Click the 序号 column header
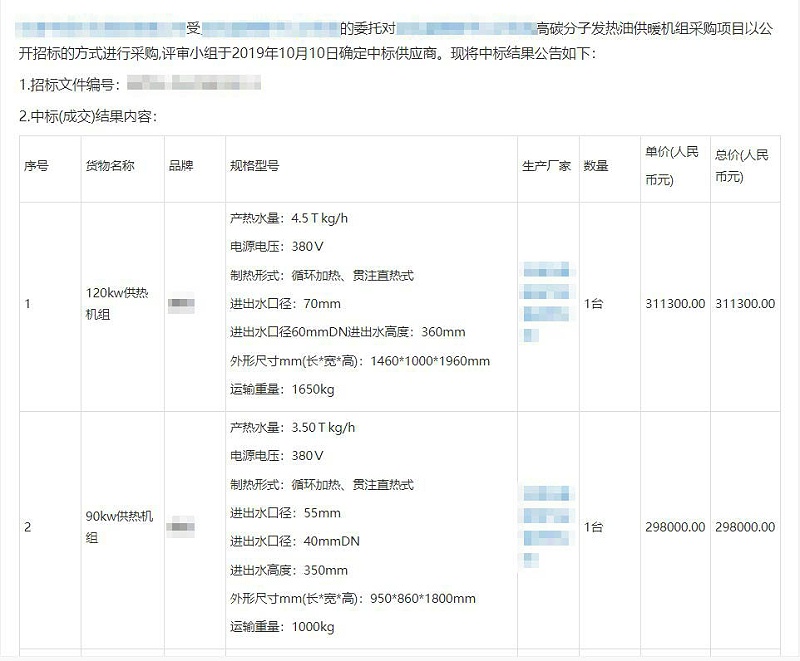 [x=38, y=166]
